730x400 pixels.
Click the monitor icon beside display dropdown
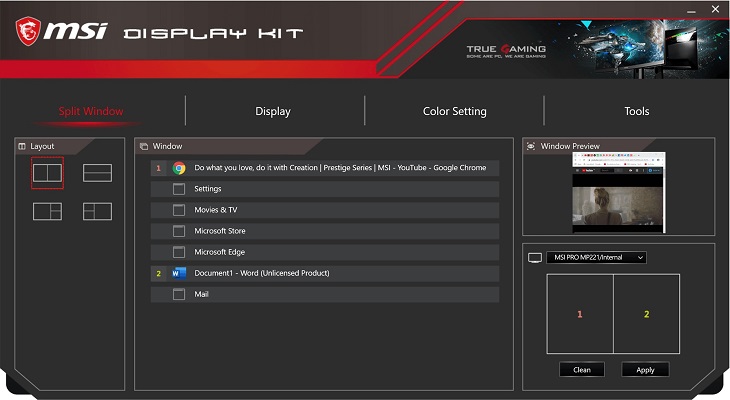point(535,257)
